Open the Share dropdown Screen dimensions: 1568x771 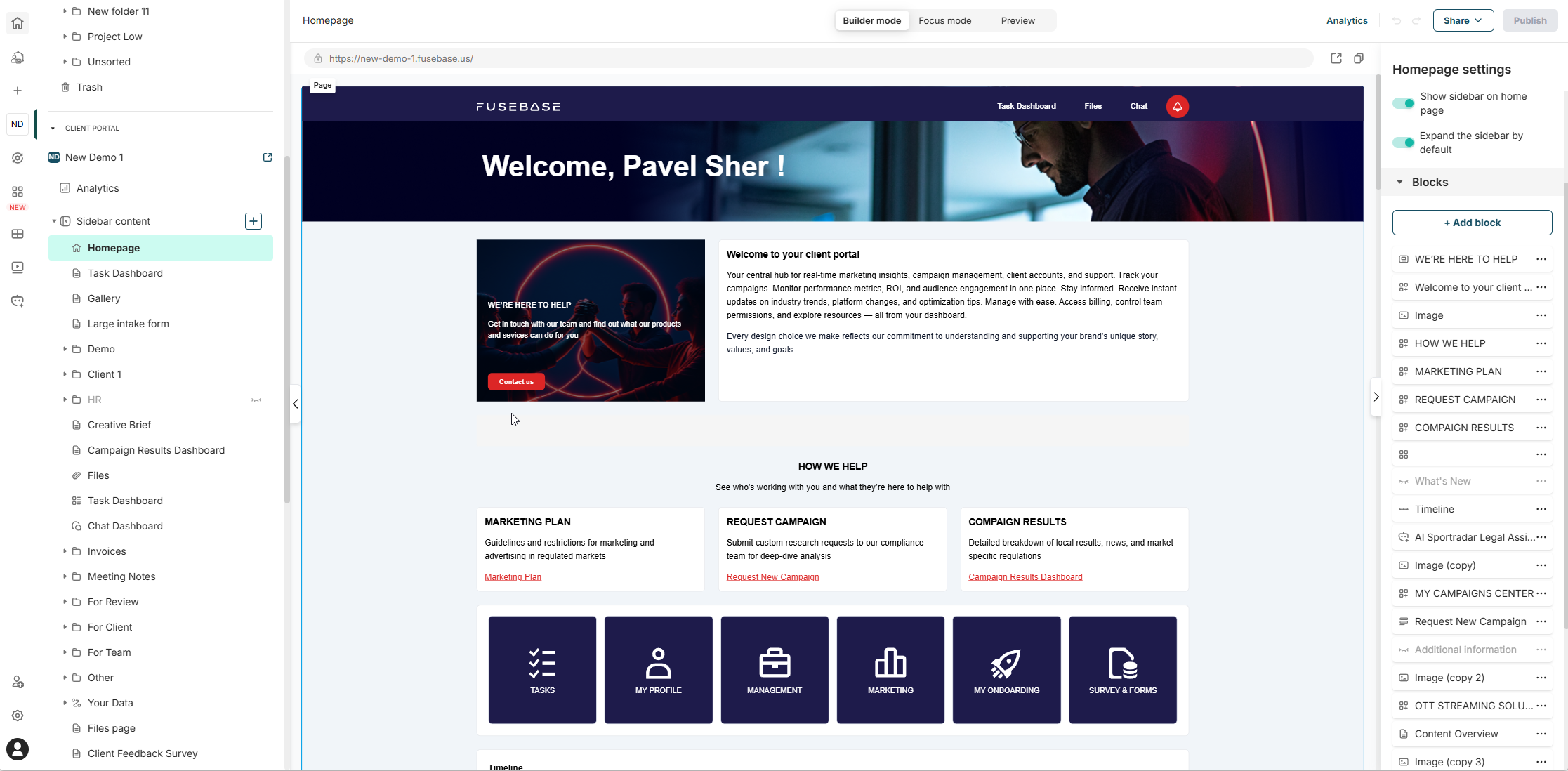[1463, 20]
